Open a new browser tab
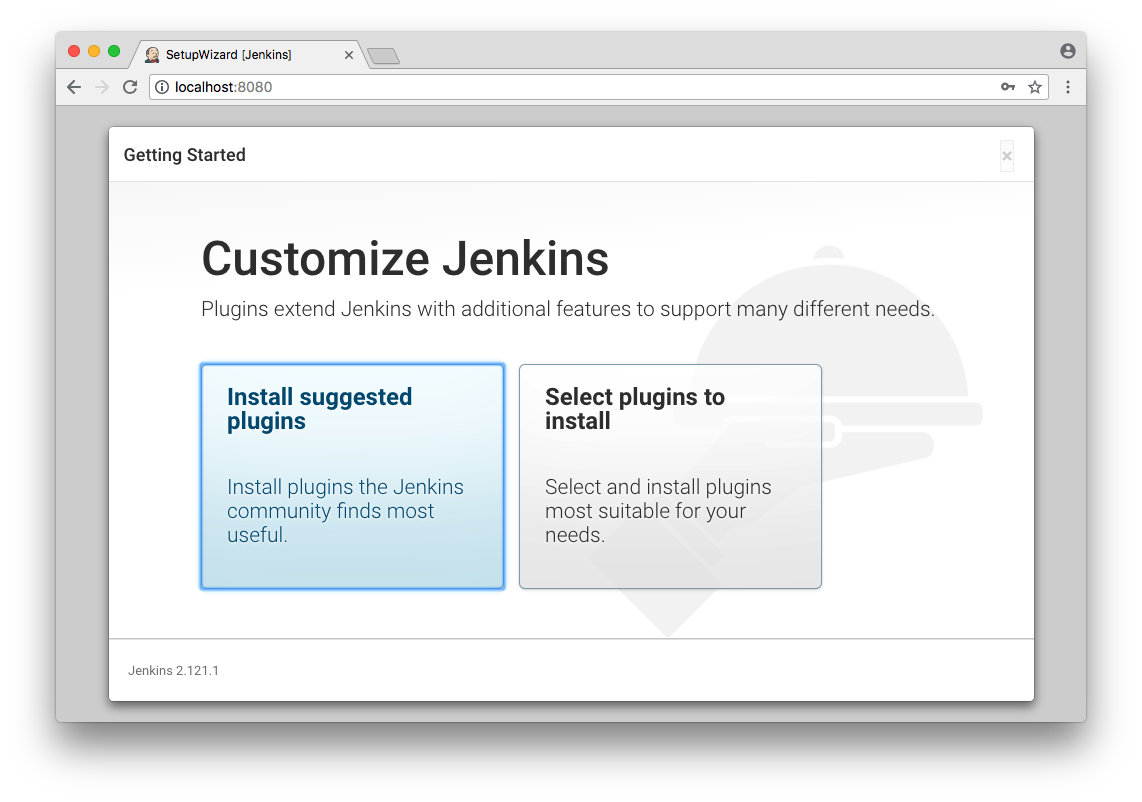Screen dimensions: 1142x802 pyautogui.click(x=383, y=56)
